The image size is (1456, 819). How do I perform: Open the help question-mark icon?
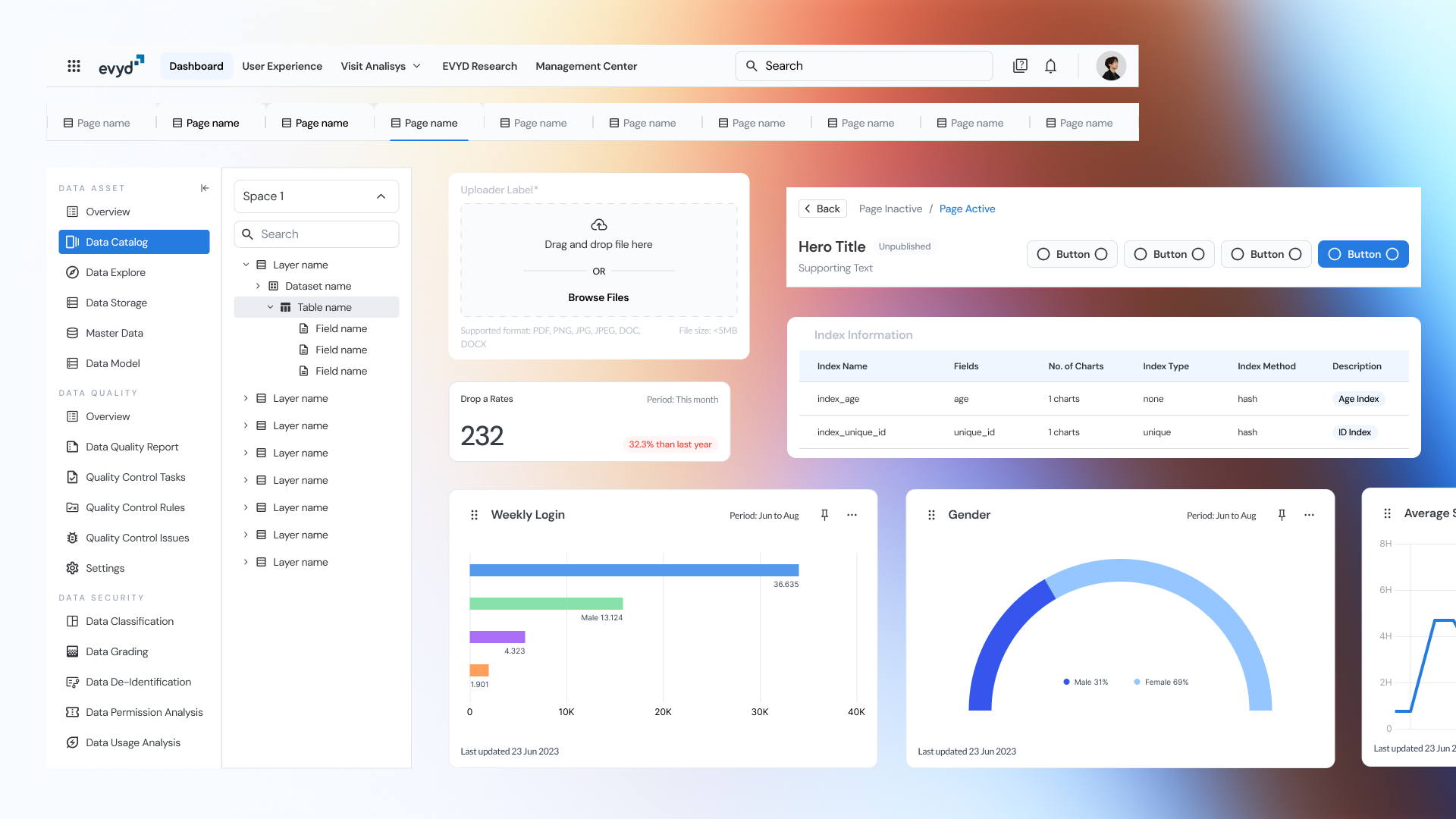(1020, 66)
